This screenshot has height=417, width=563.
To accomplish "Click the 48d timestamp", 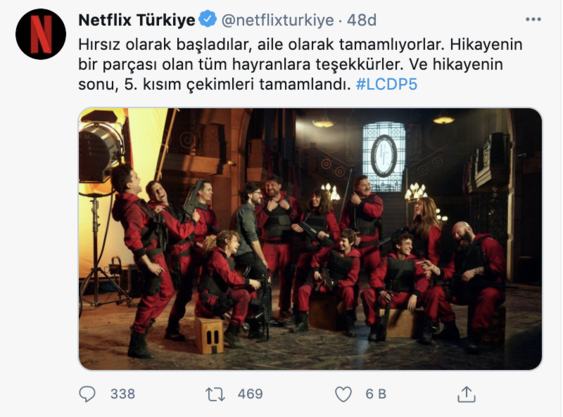I will point(362,20).
